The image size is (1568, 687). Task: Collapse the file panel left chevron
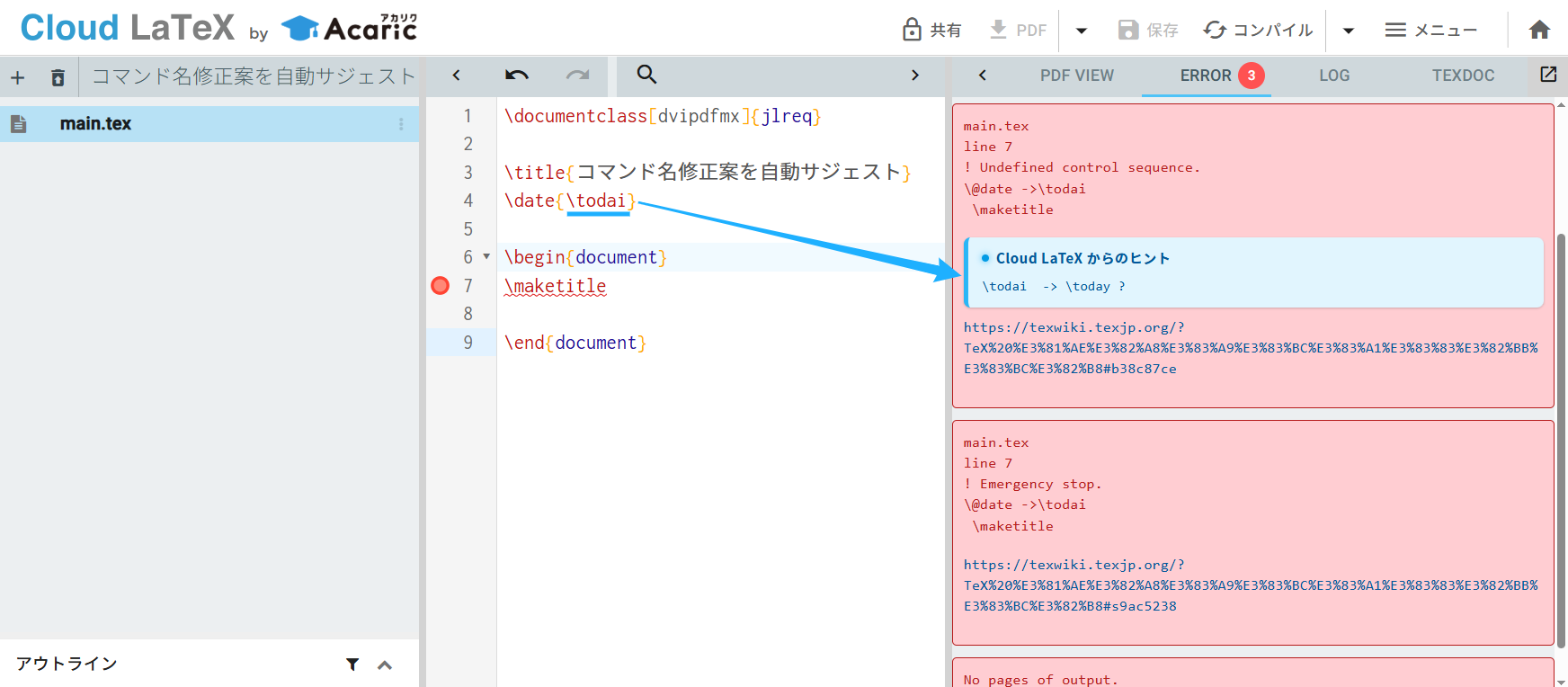coord(456,76)
